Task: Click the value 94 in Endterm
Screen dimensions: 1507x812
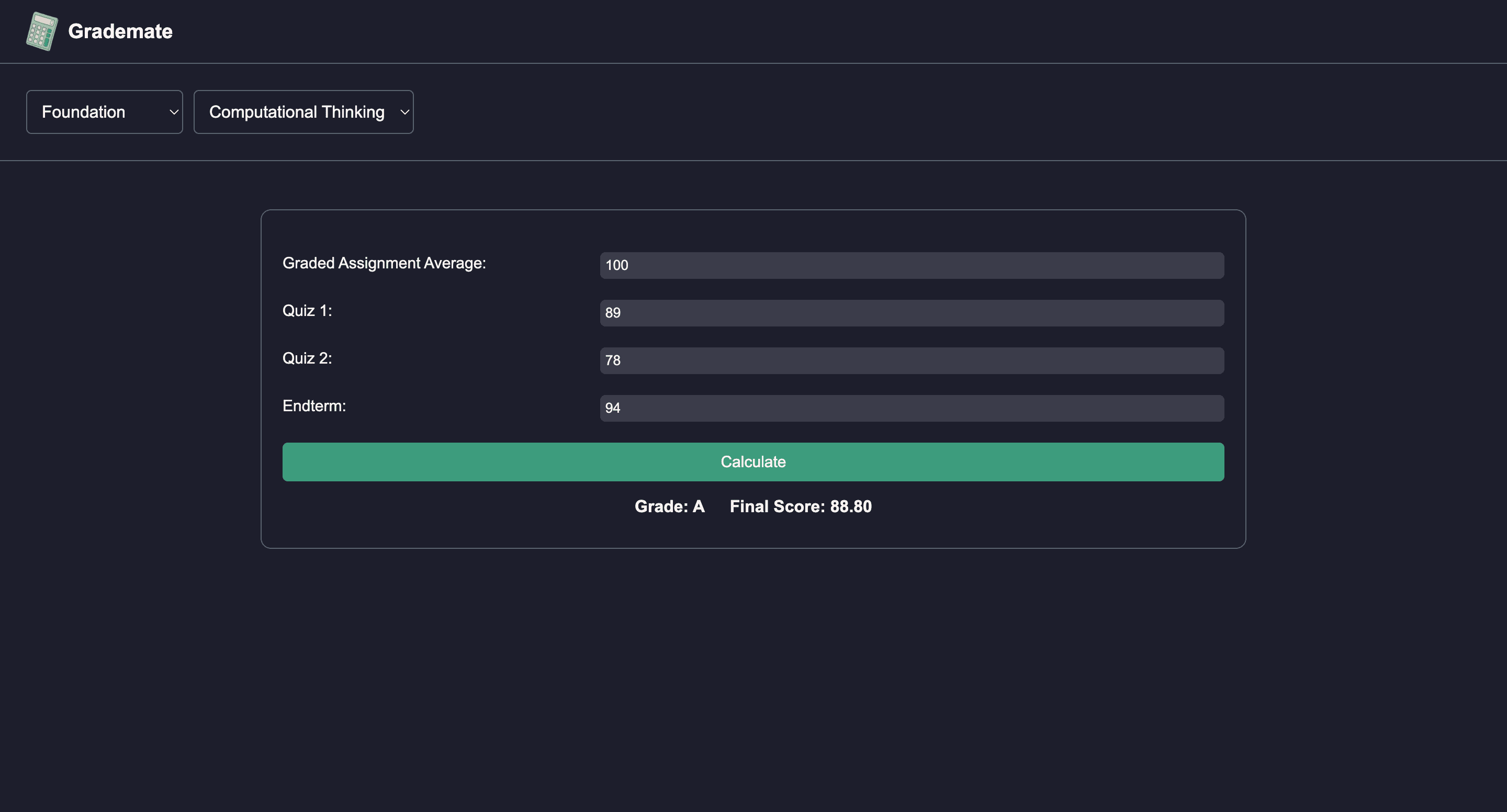Action: 612,408
